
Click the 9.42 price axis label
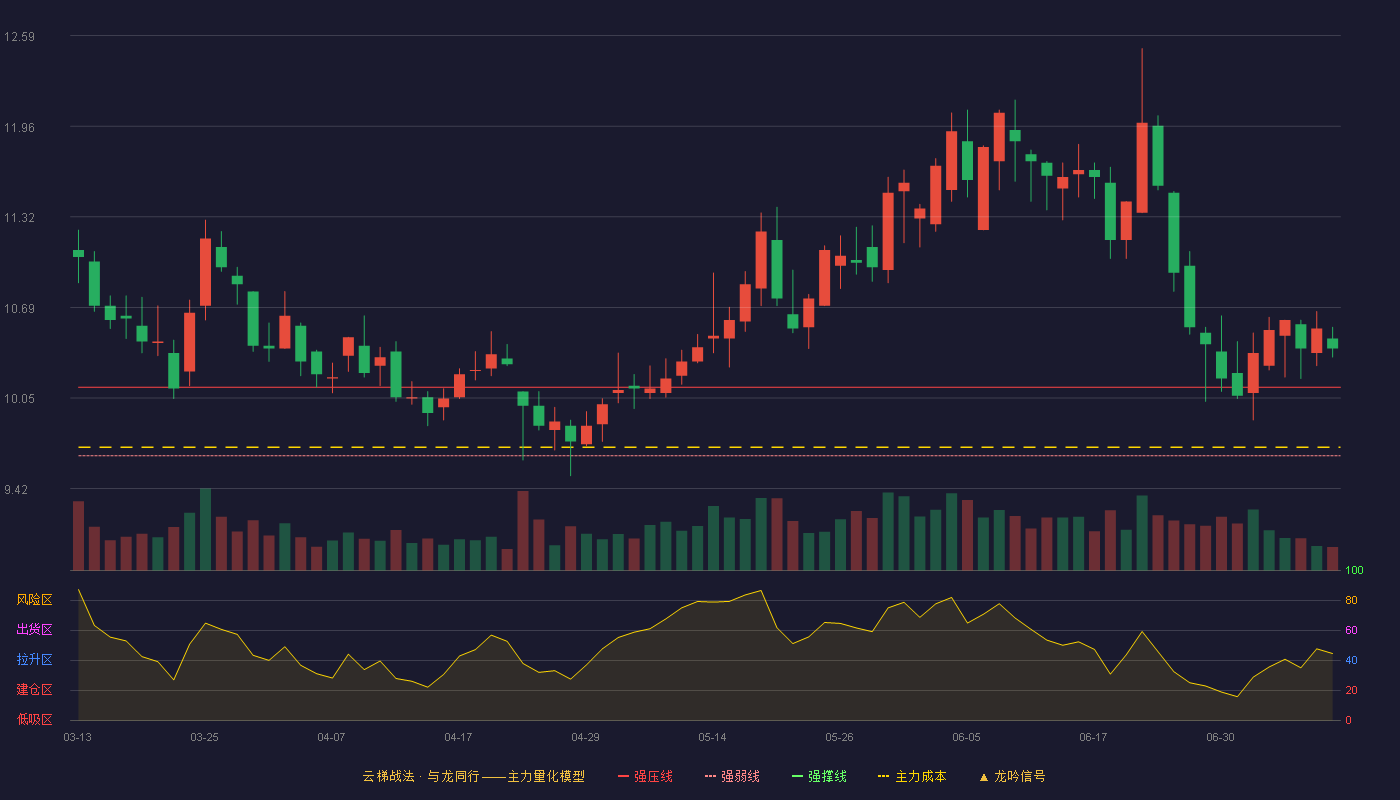pos(16,490)
